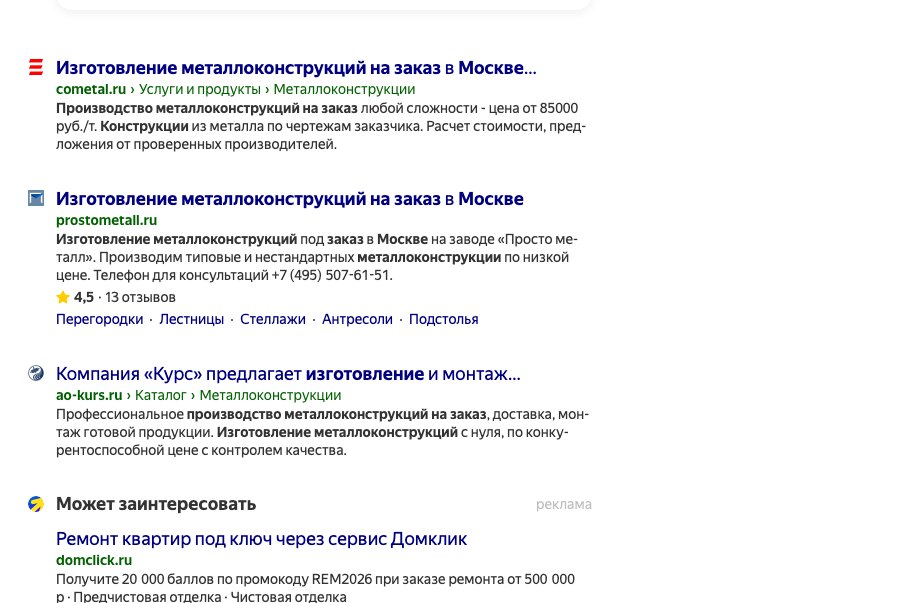900x603 pixels.
Task: Go to 'Перегородки' sitelink
Action: click(x=99, y=319)
